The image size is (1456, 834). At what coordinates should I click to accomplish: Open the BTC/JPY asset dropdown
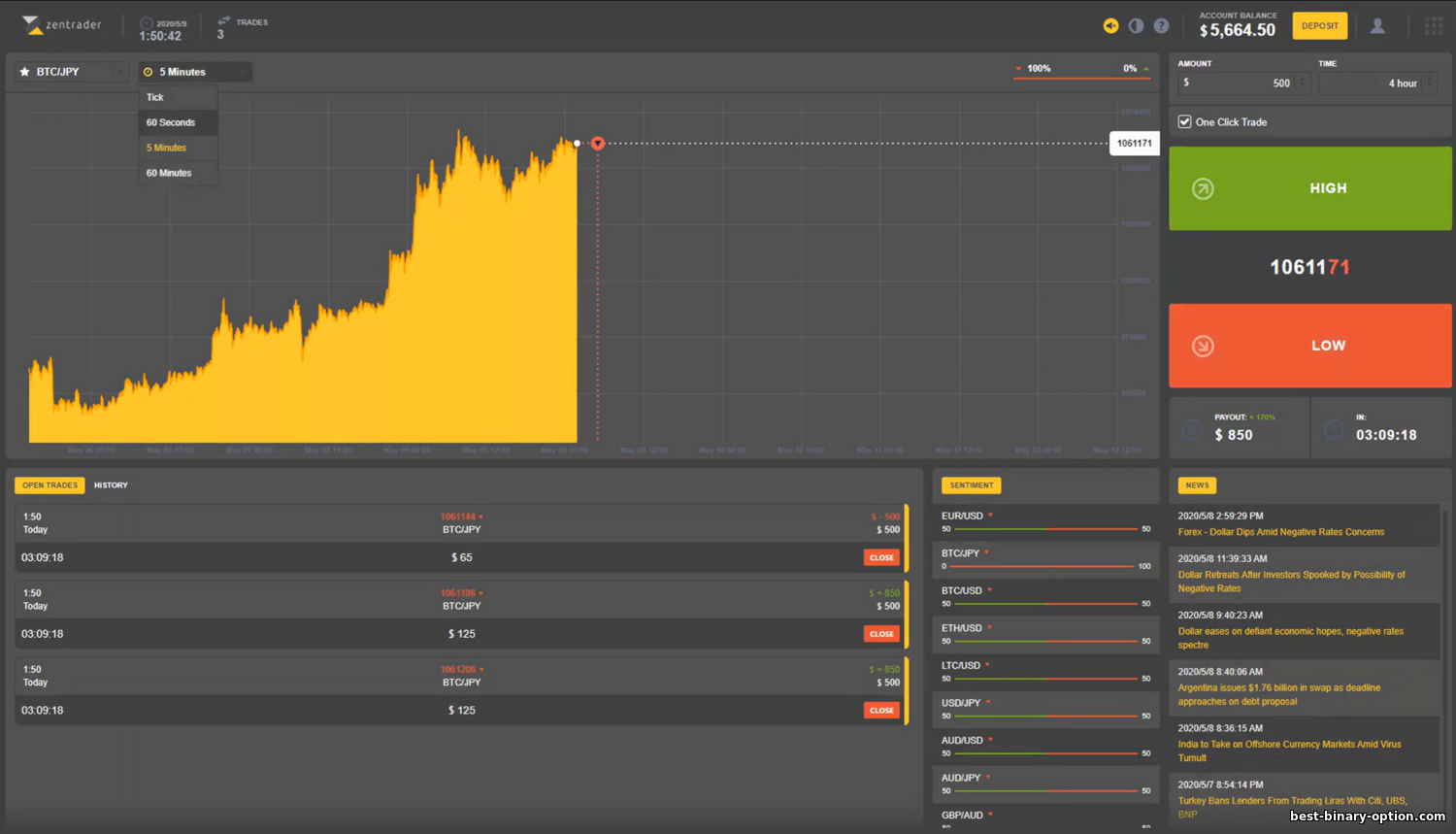click(71, 72)
